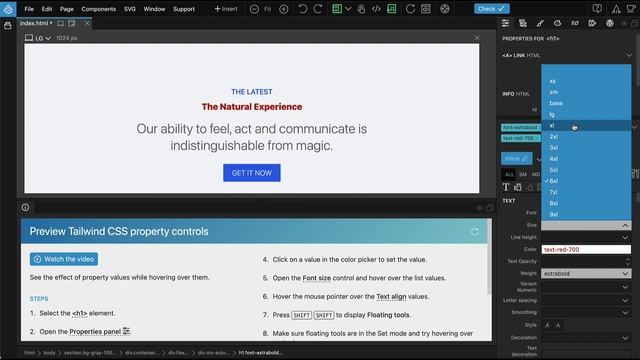Open the LG device size dropdown
The image size is (640, 360).
(x=38, y=38)
